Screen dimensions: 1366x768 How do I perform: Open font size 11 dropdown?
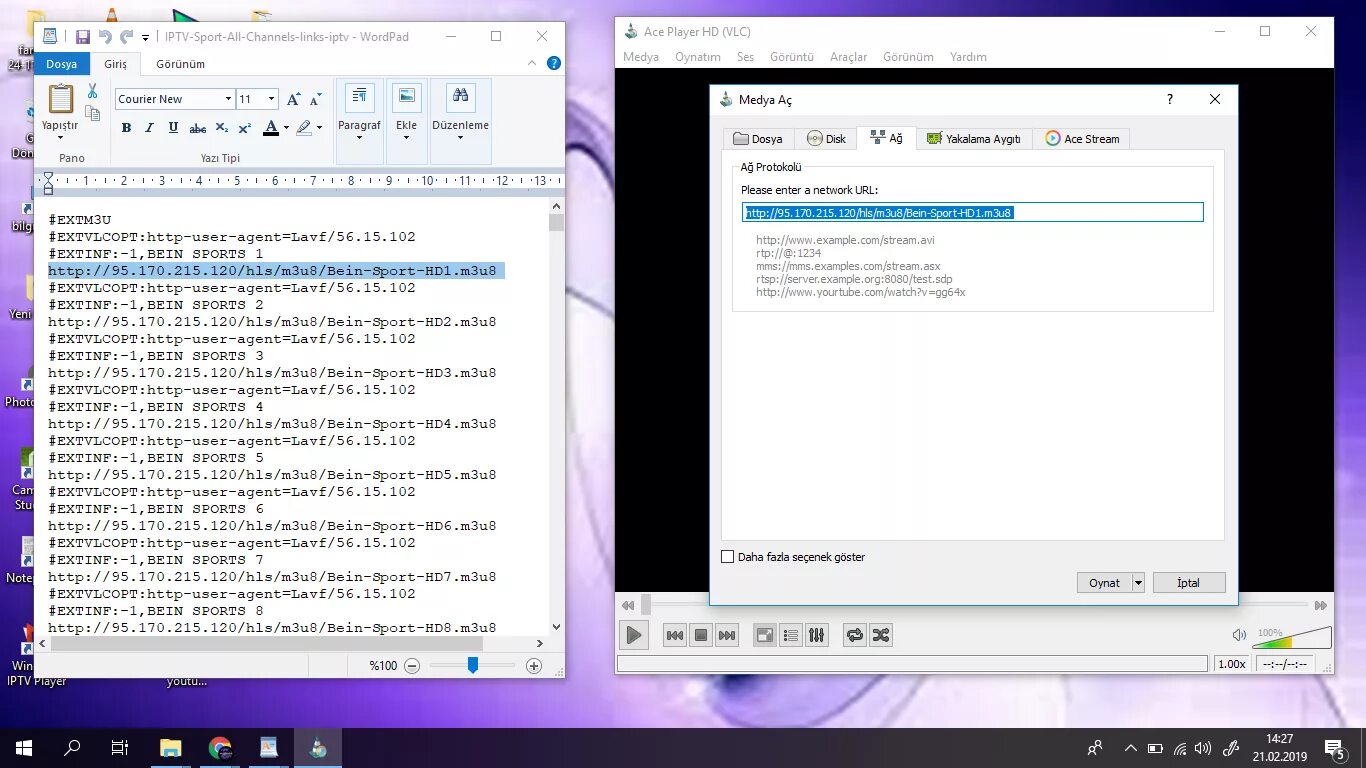[x=271, y=99]
